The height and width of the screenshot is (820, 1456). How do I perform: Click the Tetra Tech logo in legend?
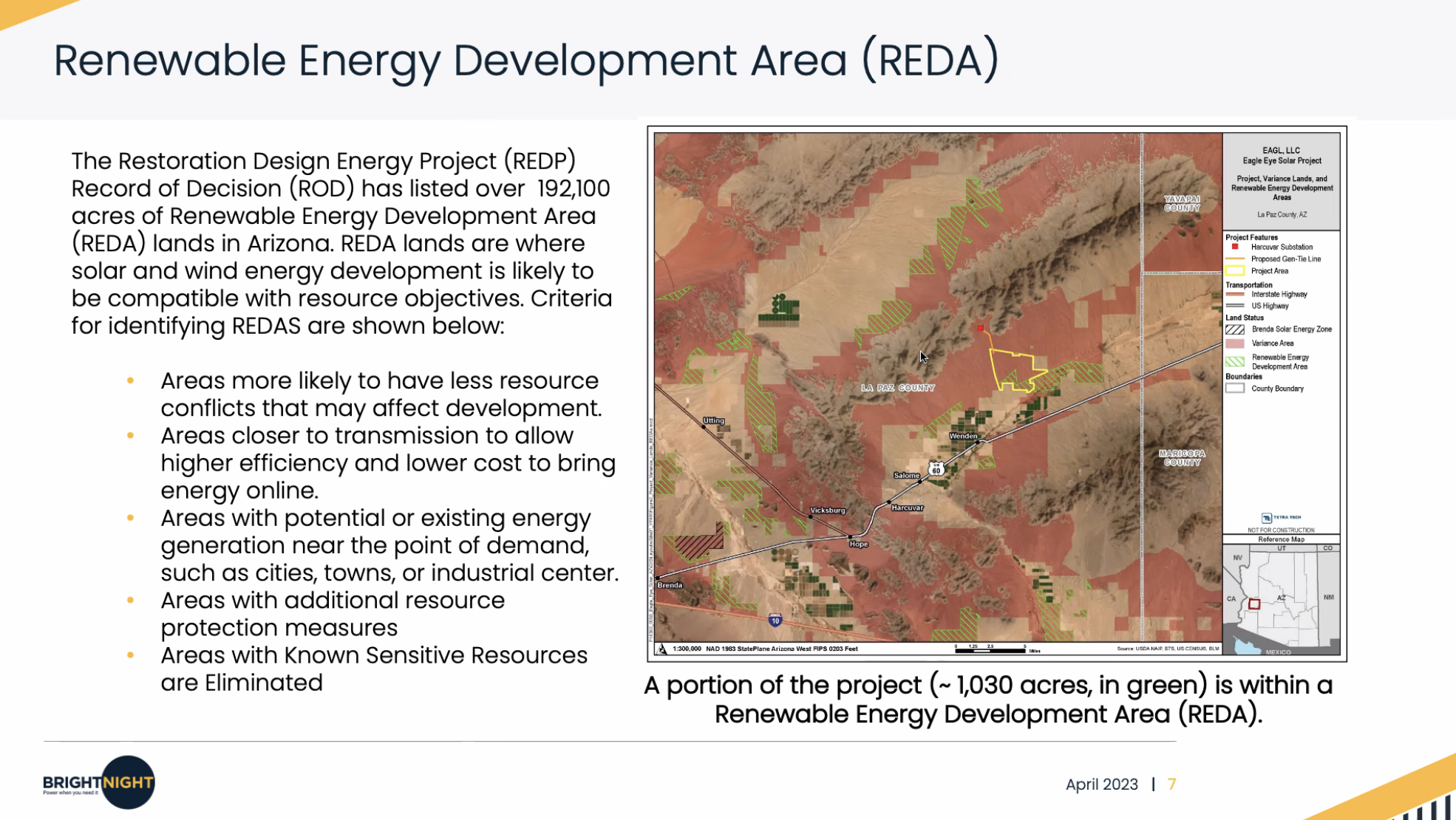(1281, 518)
